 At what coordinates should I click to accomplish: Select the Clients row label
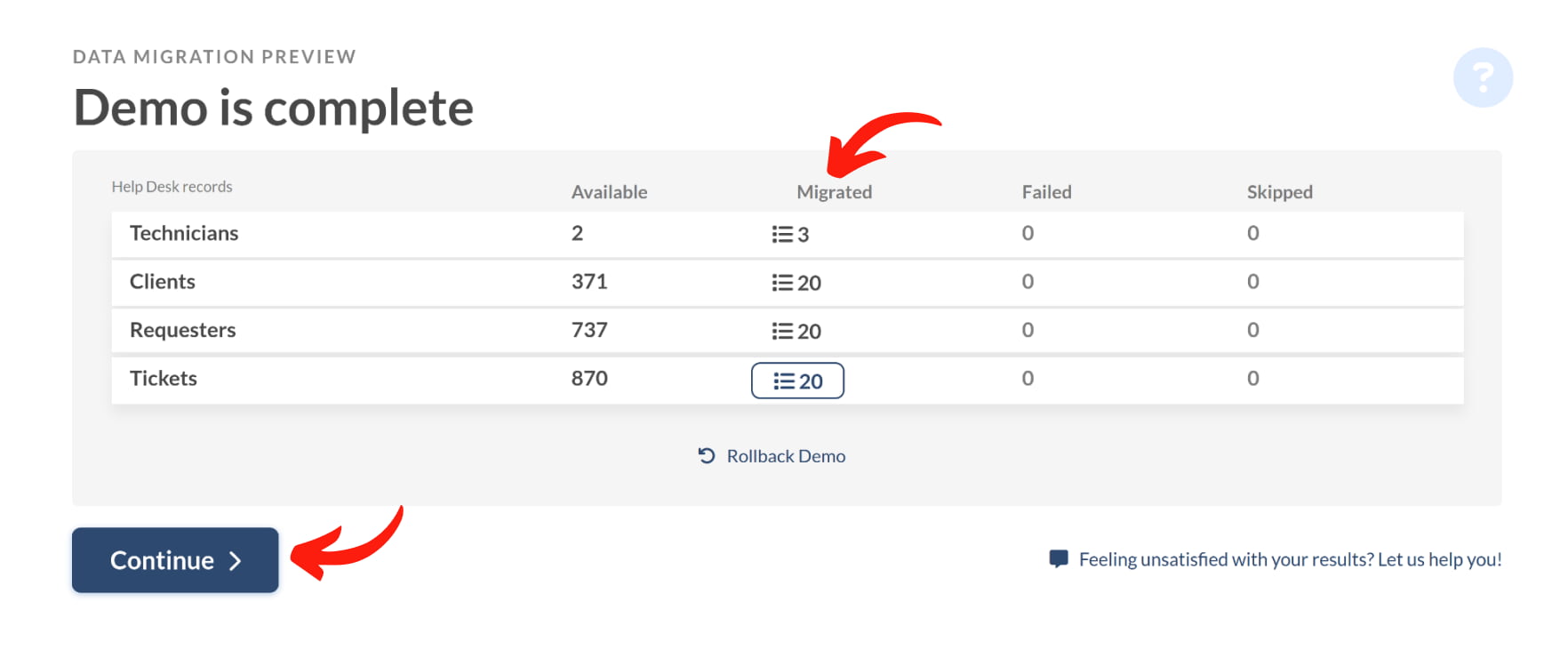pos(163,282)
